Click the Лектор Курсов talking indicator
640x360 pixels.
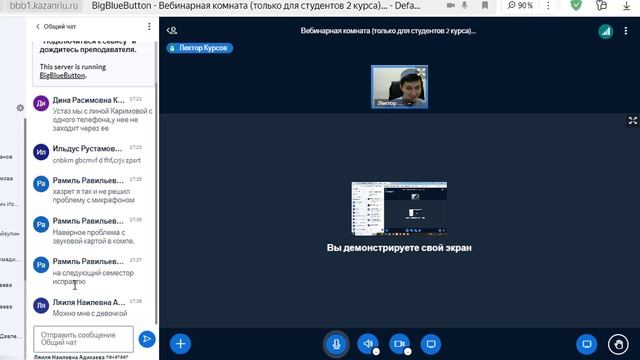click(200, 48)
